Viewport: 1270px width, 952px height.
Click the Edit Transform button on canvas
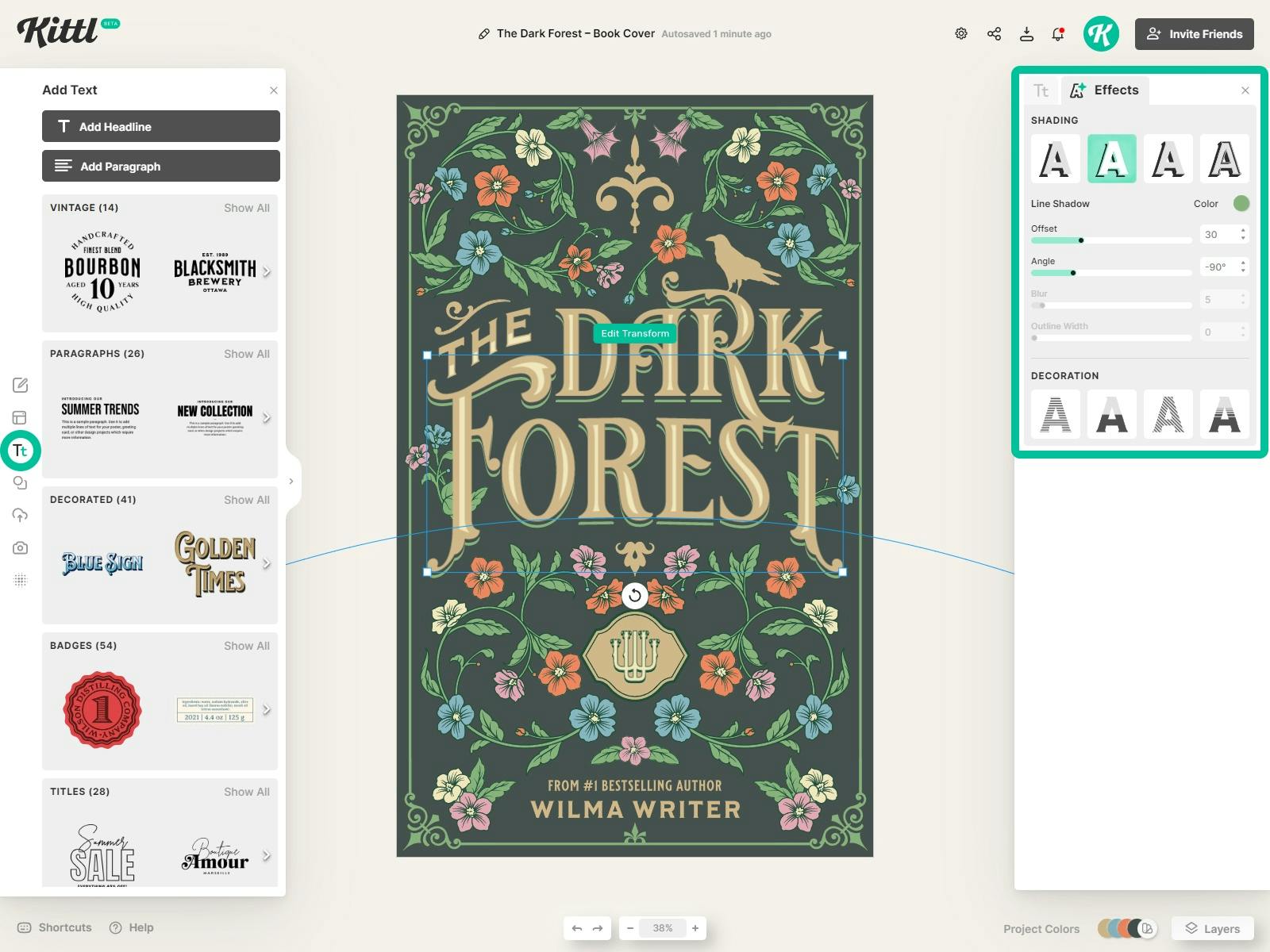pos(633,333)
